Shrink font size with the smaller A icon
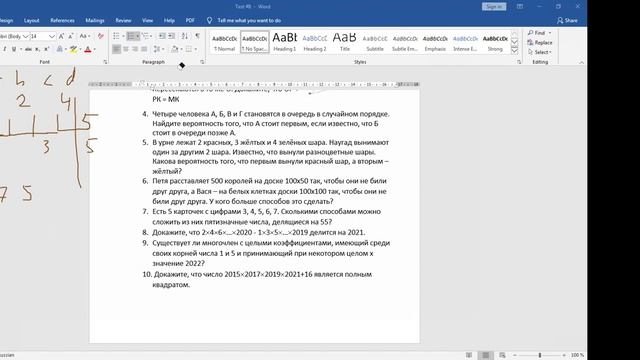640x360 pixels. pos(71,36)
